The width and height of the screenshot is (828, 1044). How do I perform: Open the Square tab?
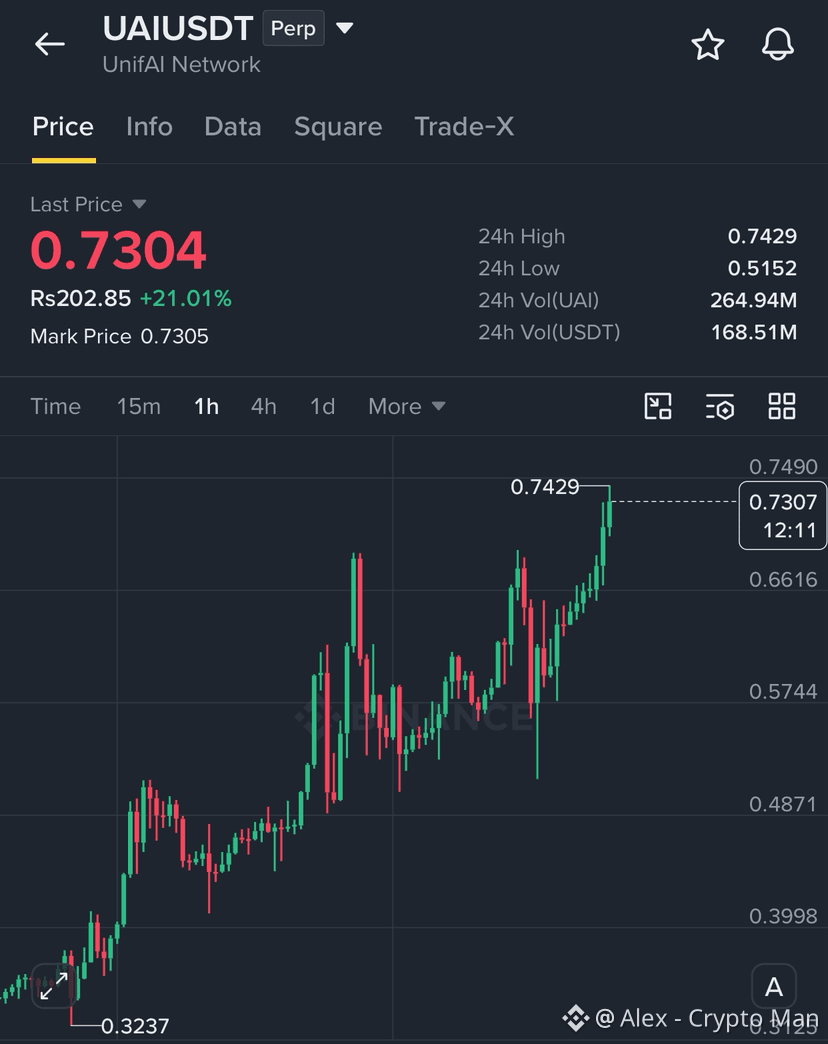click(338, 127)
